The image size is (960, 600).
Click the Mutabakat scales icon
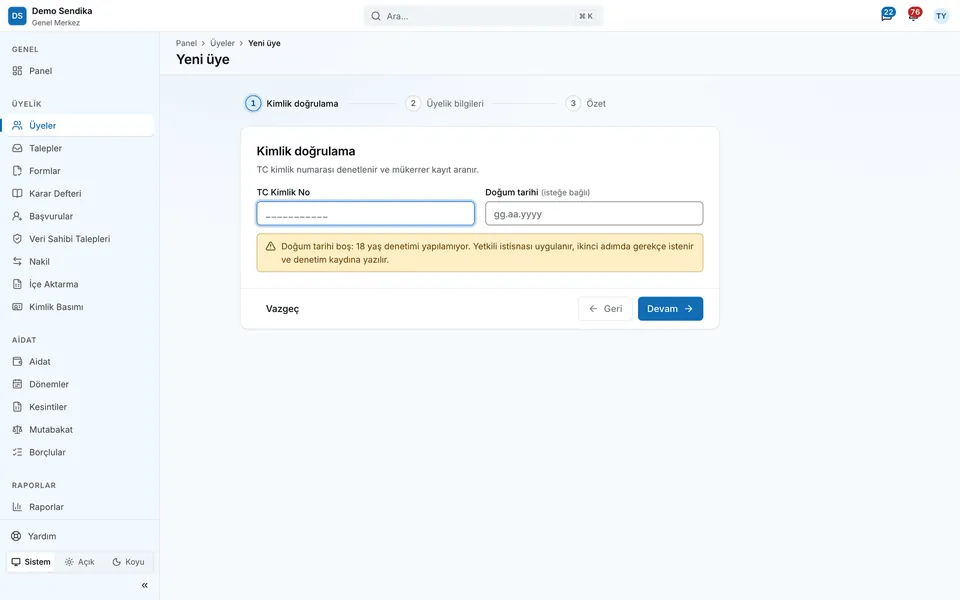[17, 430]
